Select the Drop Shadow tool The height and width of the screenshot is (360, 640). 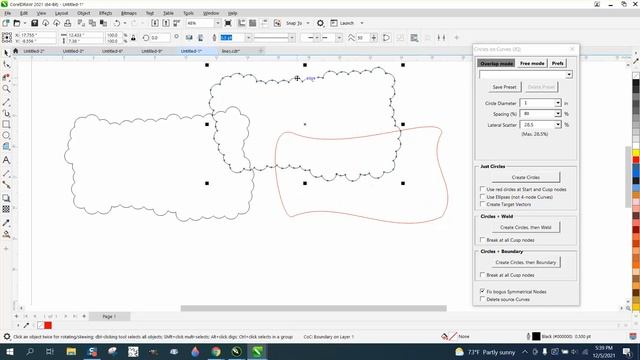6,198
